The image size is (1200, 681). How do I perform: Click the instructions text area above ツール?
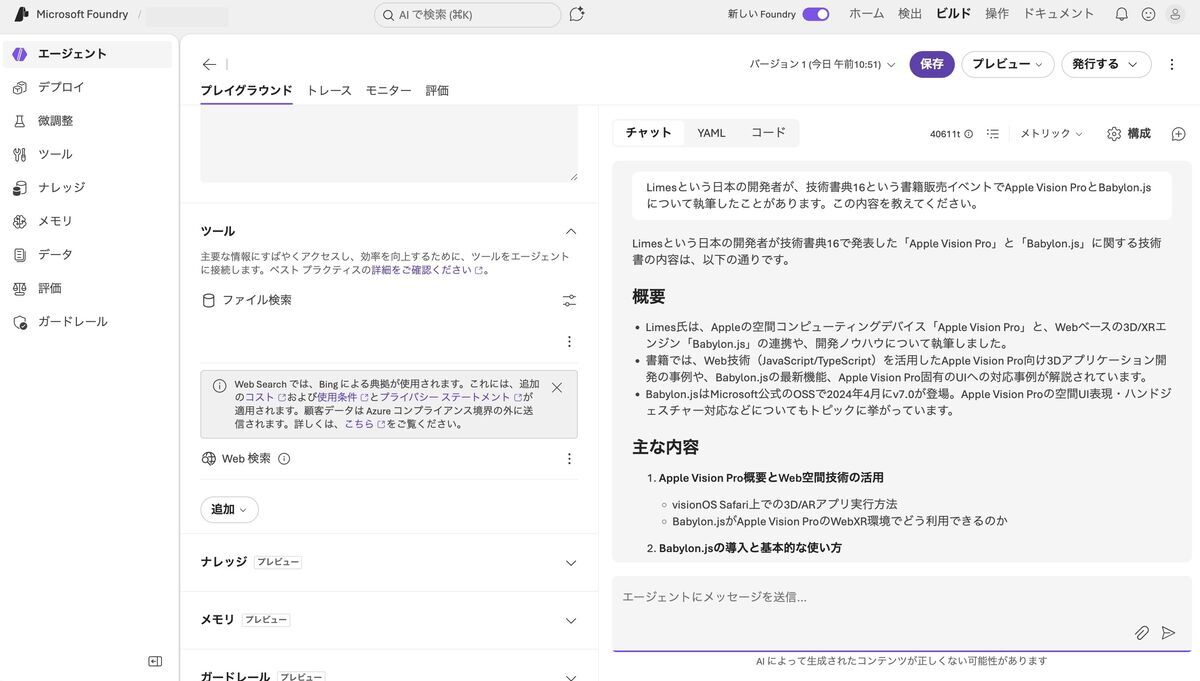point(389,144)
